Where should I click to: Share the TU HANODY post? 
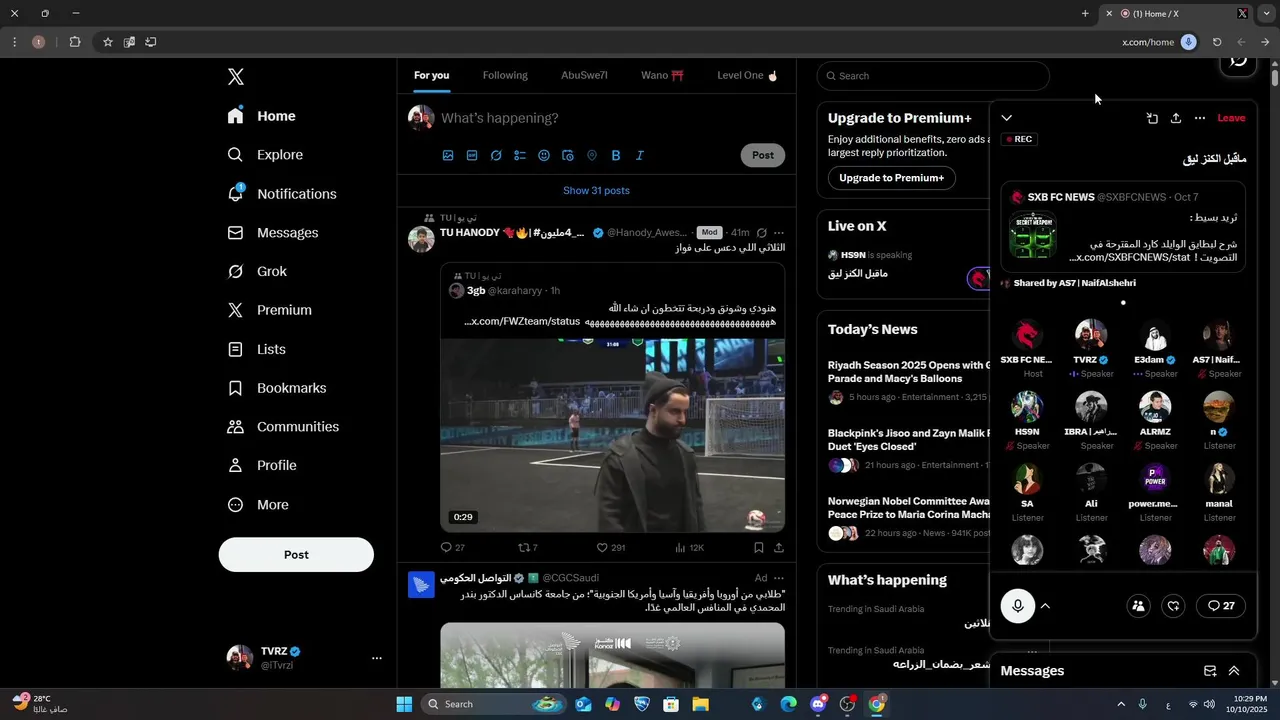779,548
